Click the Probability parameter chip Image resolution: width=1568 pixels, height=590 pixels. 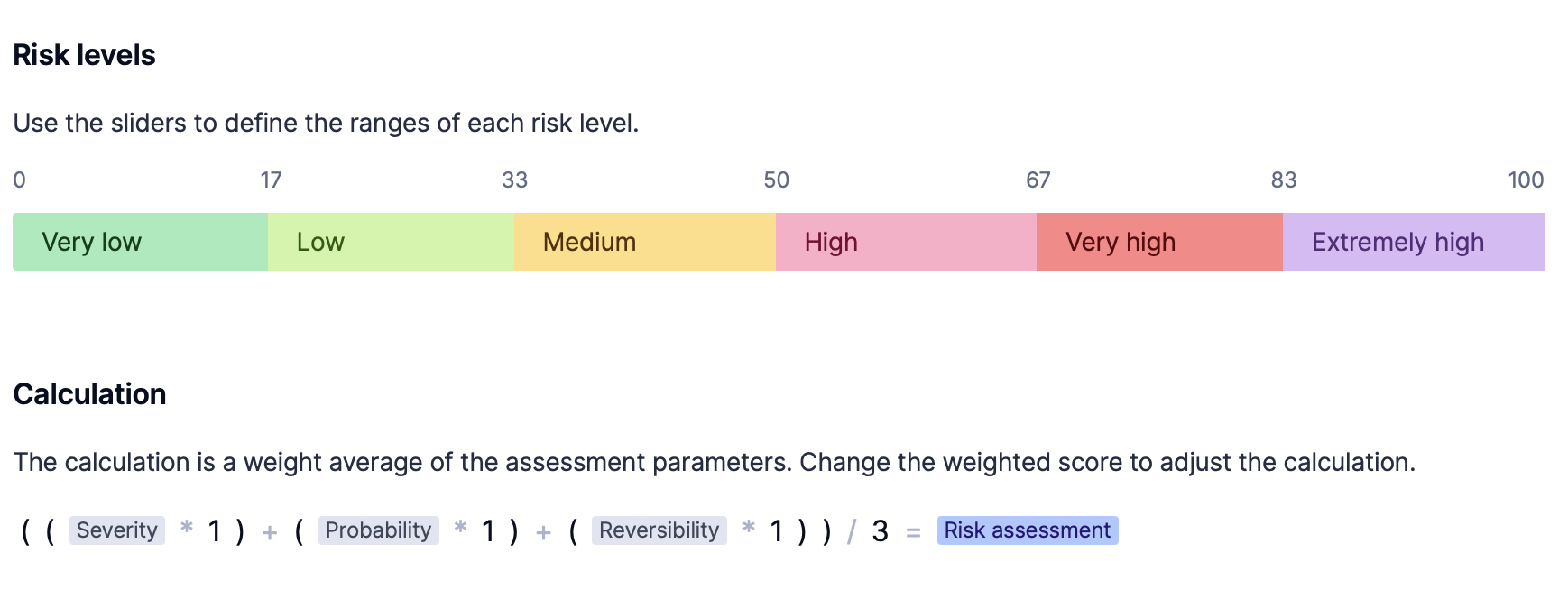click(x=378, y=530)
